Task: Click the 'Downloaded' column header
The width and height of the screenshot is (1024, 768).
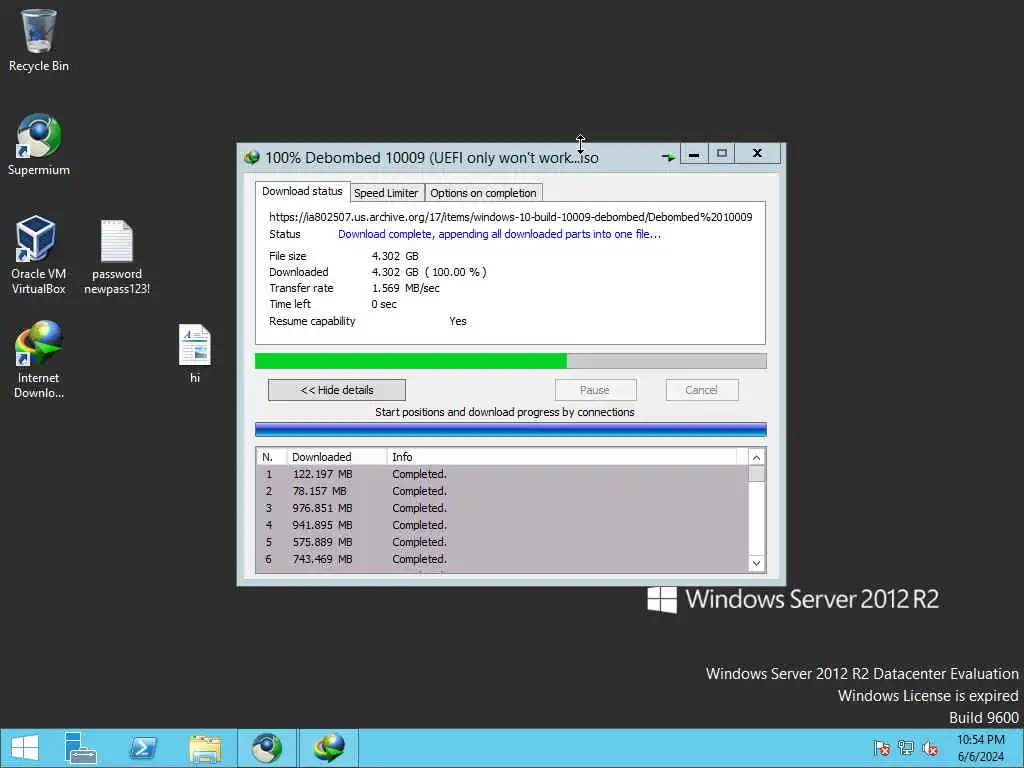Action: 337,457
